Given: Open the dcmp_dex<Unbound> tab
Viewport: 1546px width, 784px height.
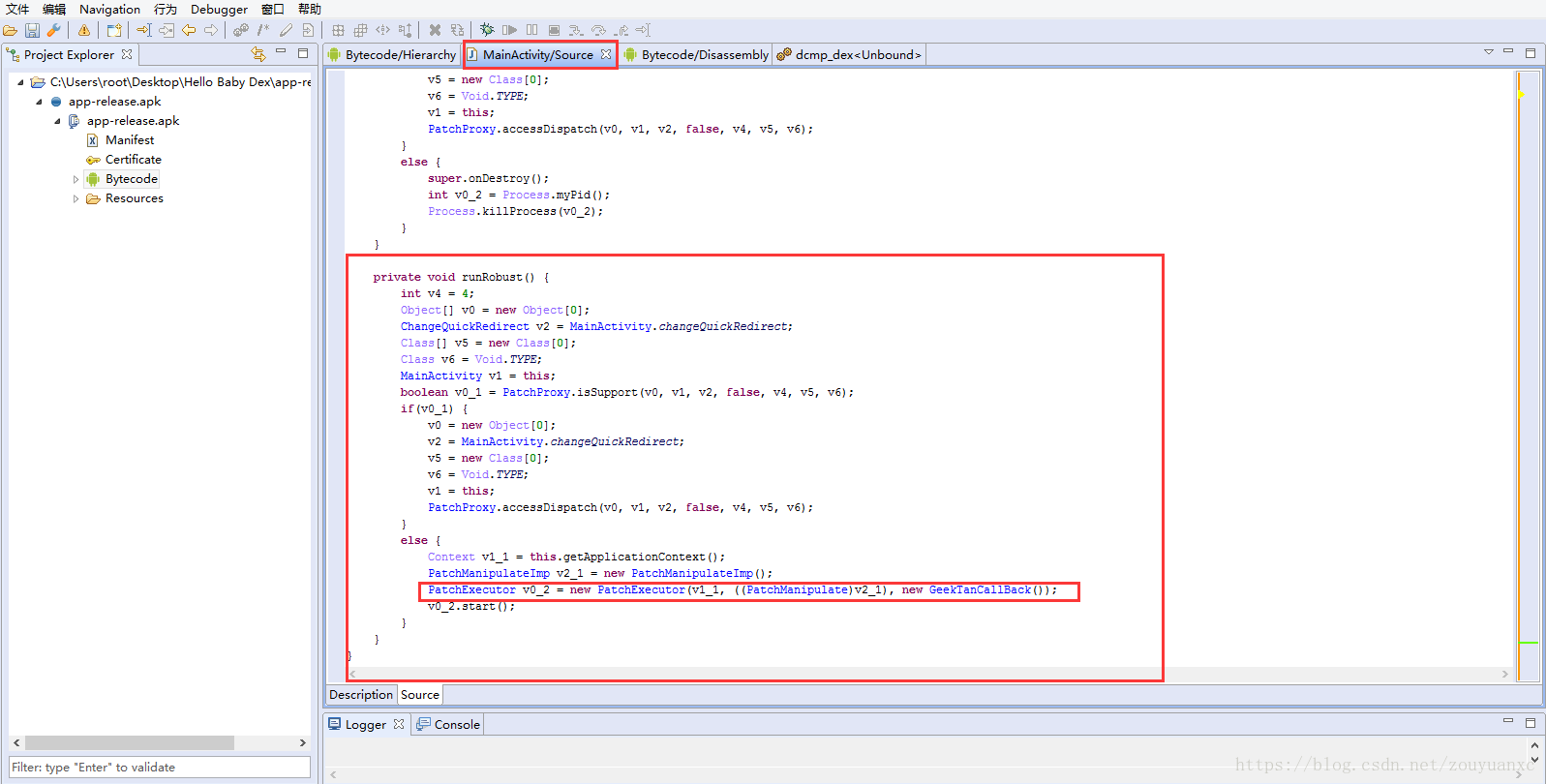Looking at the screenshot, I should 849,55.
